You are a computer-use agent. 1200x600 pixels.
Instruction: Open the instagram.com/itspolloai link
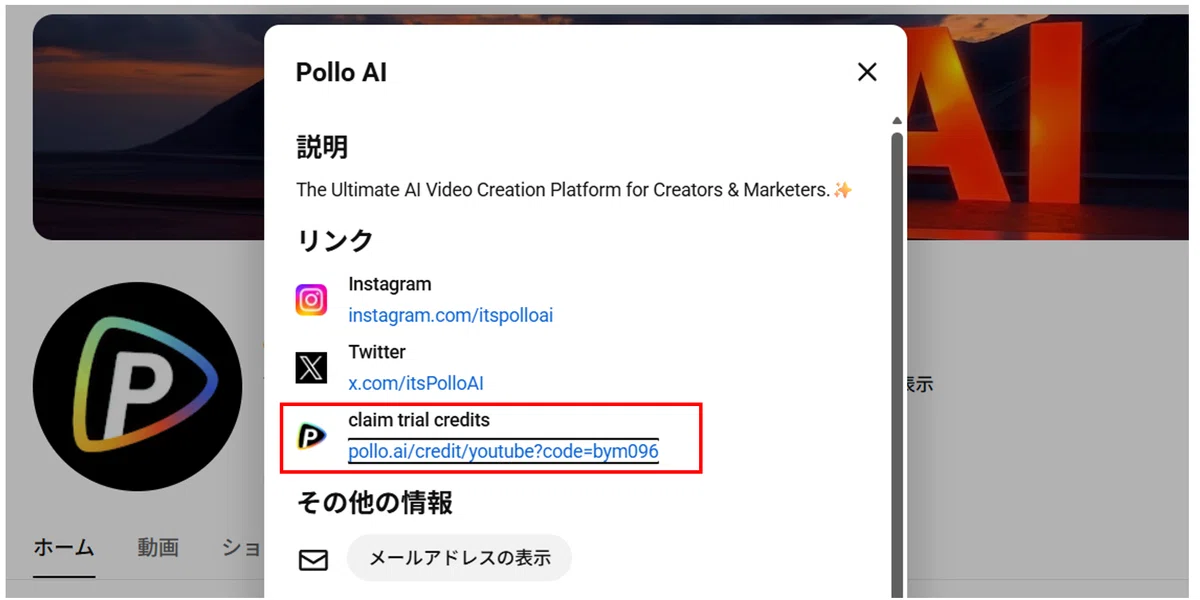pyautogui.click(x=450, y=315)
